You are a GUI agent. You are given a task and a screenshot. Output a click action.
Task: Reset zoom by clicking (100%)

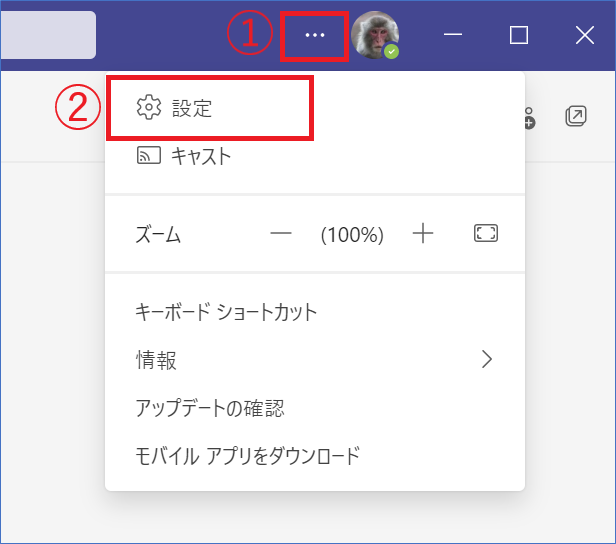point(352,235)
